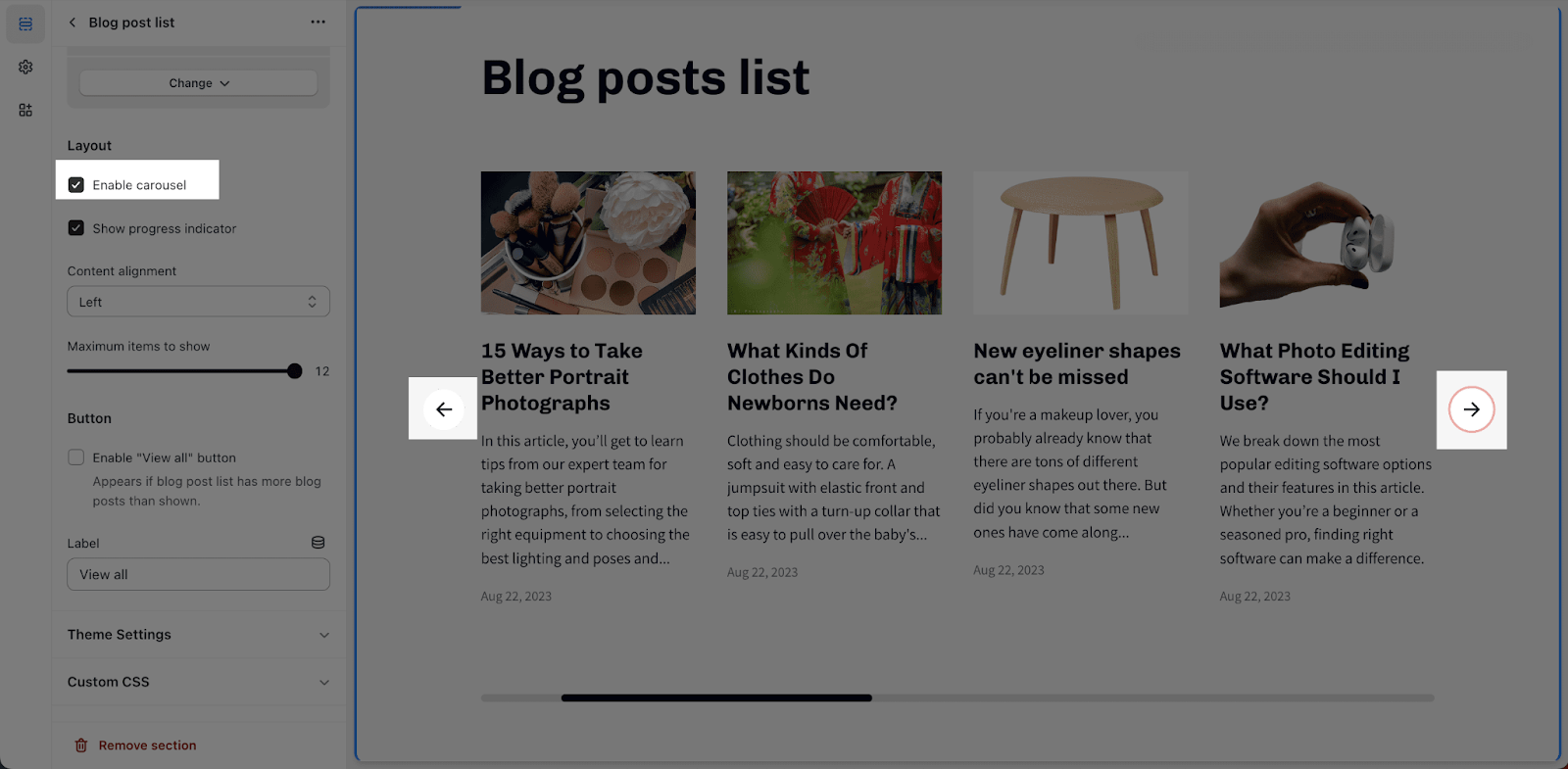Click the previous arrow on carousel
The height and width of the screenshot is (769, 1568).
coord(444,409)
